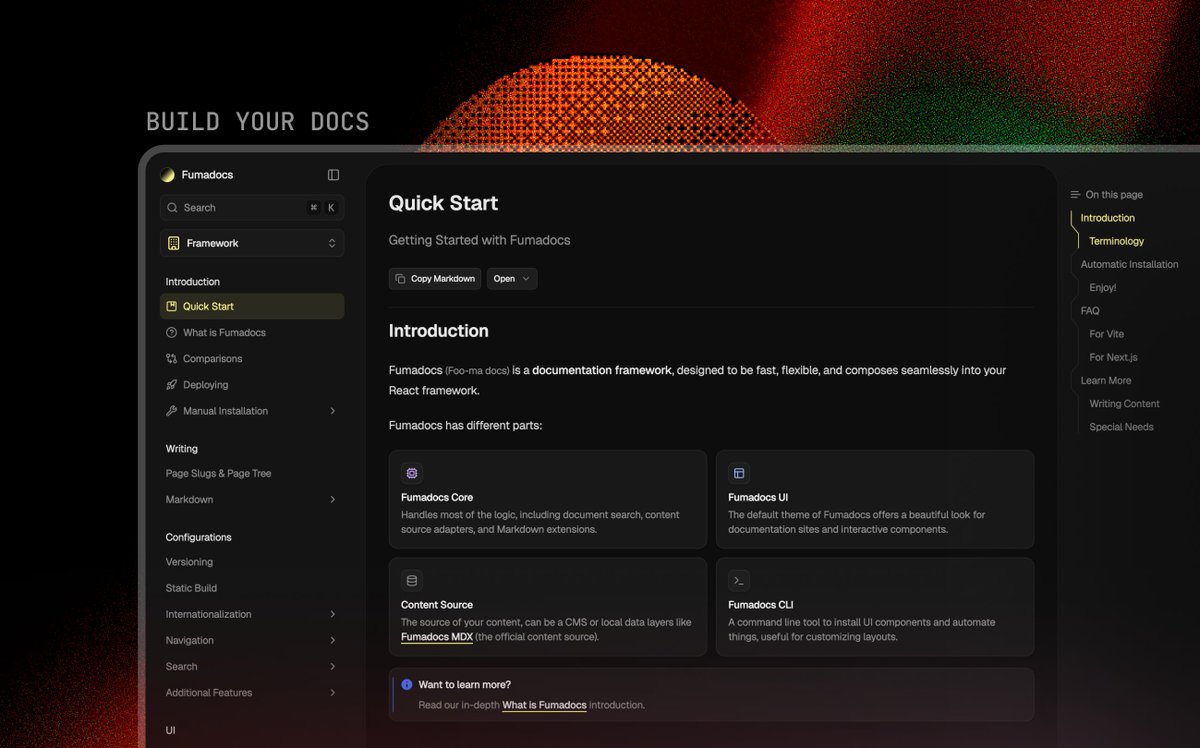Screen dimensions: 1200x748
Task: Click the Introduction section heading
Action: (439, 331)
